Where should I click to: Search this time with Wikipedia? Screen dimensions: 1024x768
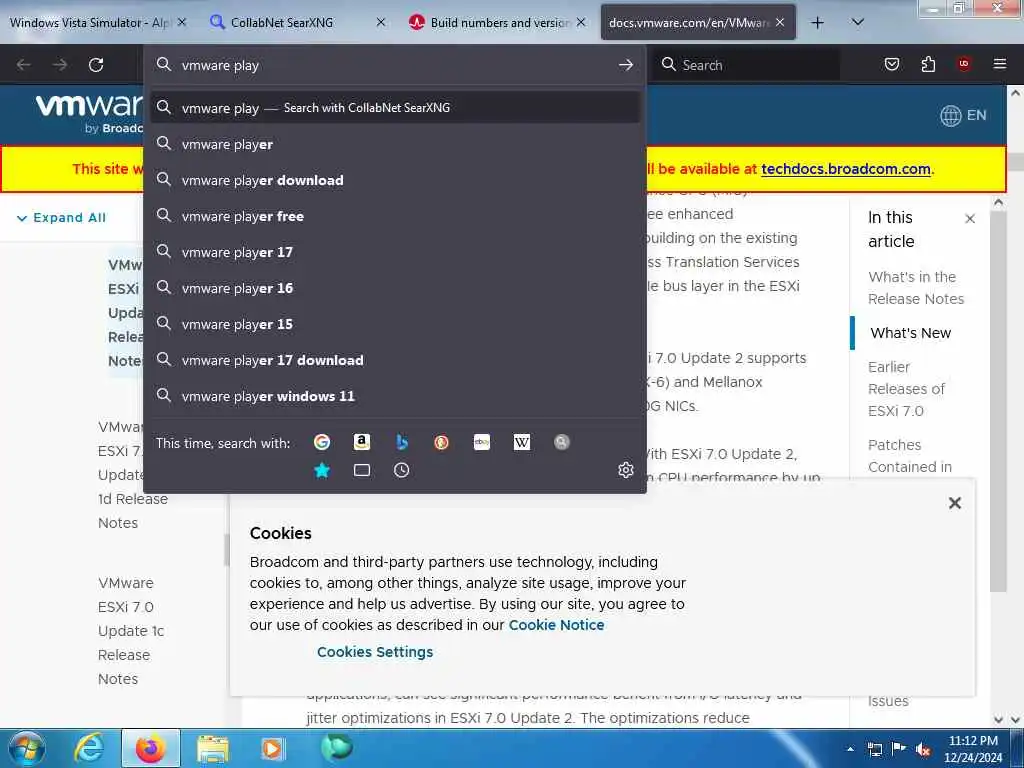(x=522, y=442)
